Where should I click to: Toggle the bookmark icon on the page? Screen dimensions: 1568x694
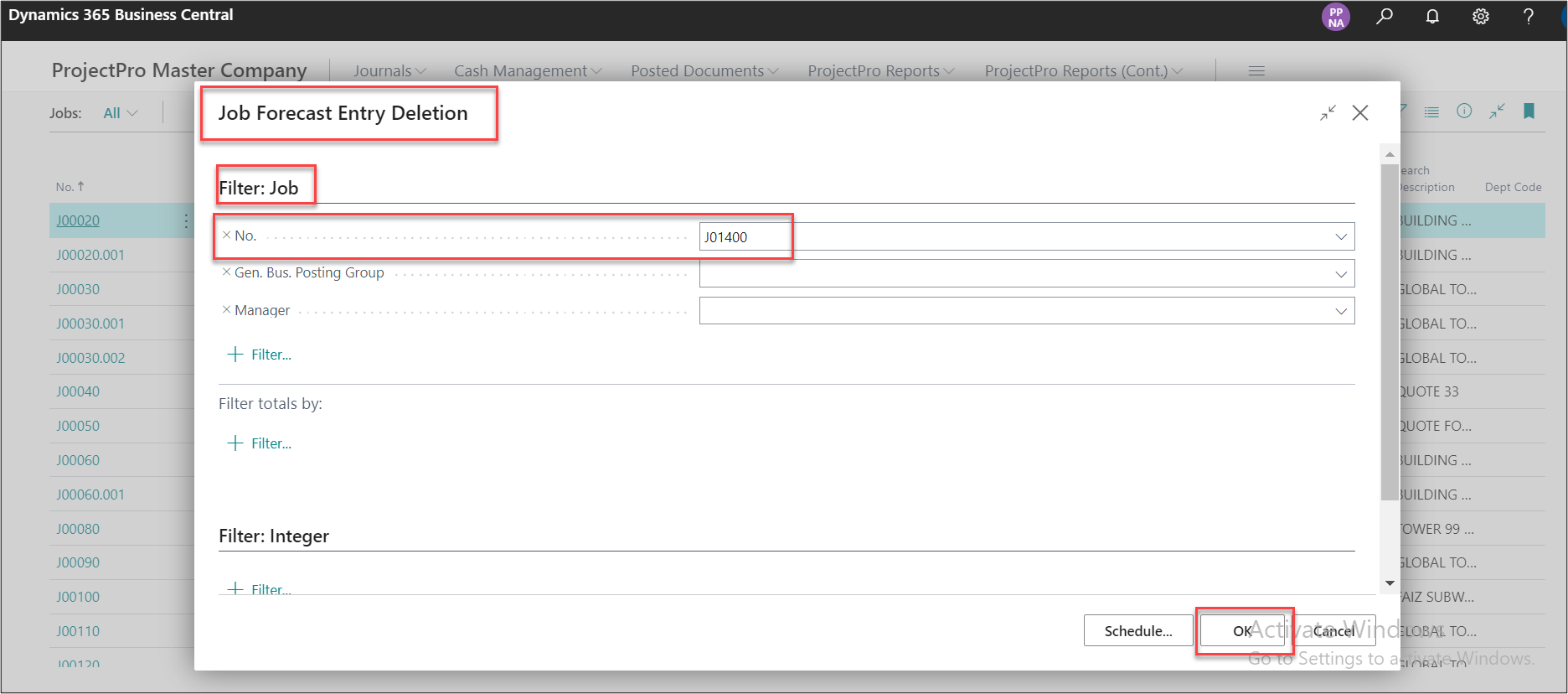1529,111
